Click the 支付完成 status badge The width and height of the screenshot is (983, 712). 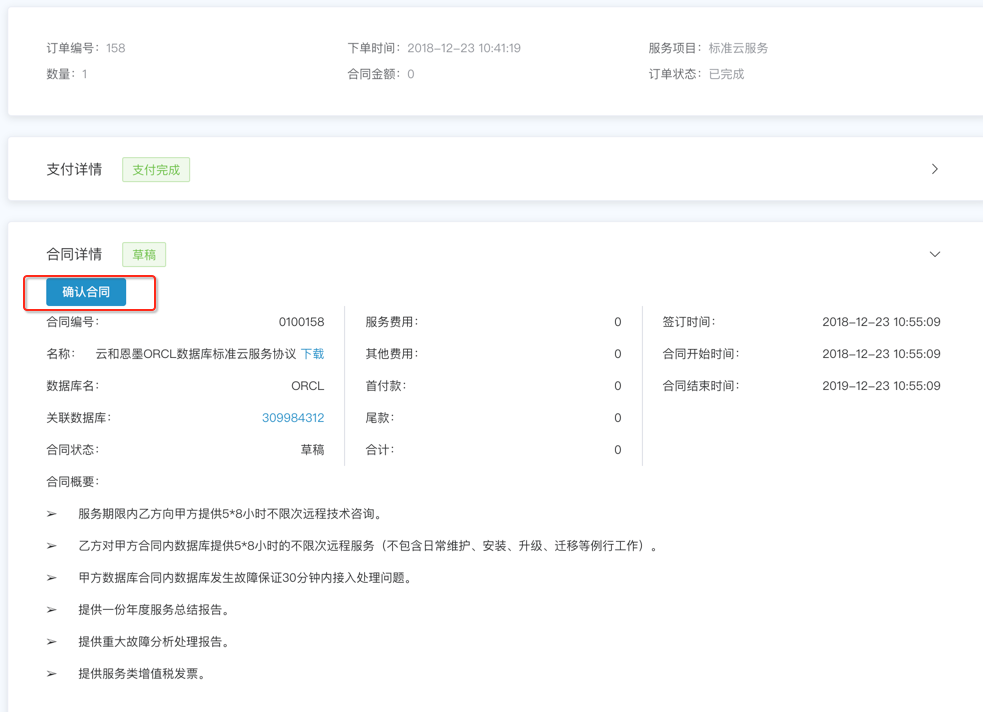pos(156,170)
